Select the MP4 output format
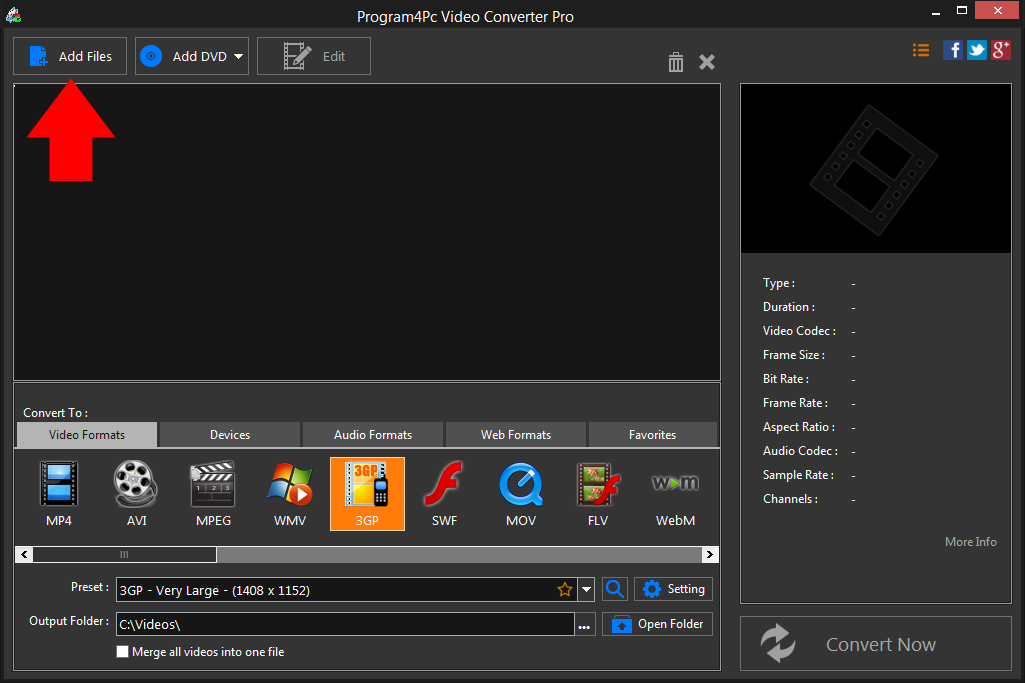The height and width of the screenshot is (683, 1025). pyautogui.click(x=58, y=493)
